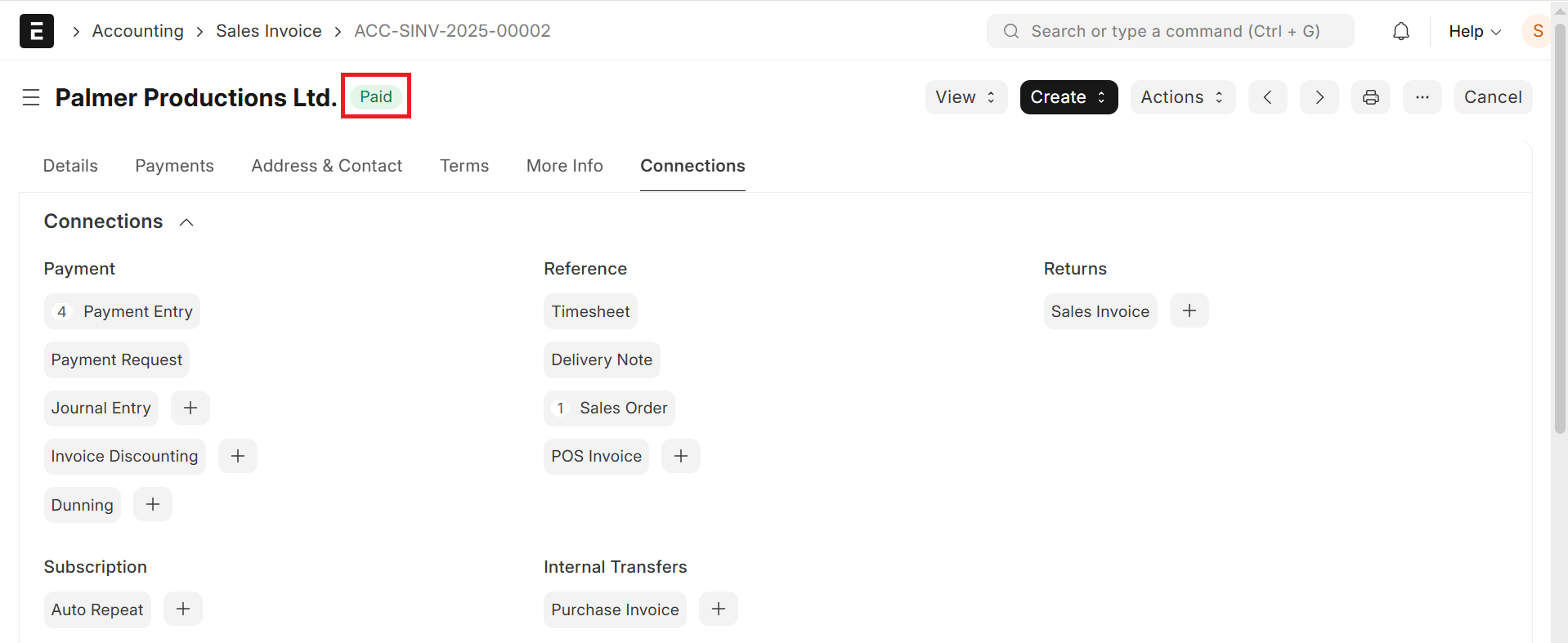Screen dimensions: 1568x643
Task: Open the Address & Contact tab
Action: coord(326,166)
